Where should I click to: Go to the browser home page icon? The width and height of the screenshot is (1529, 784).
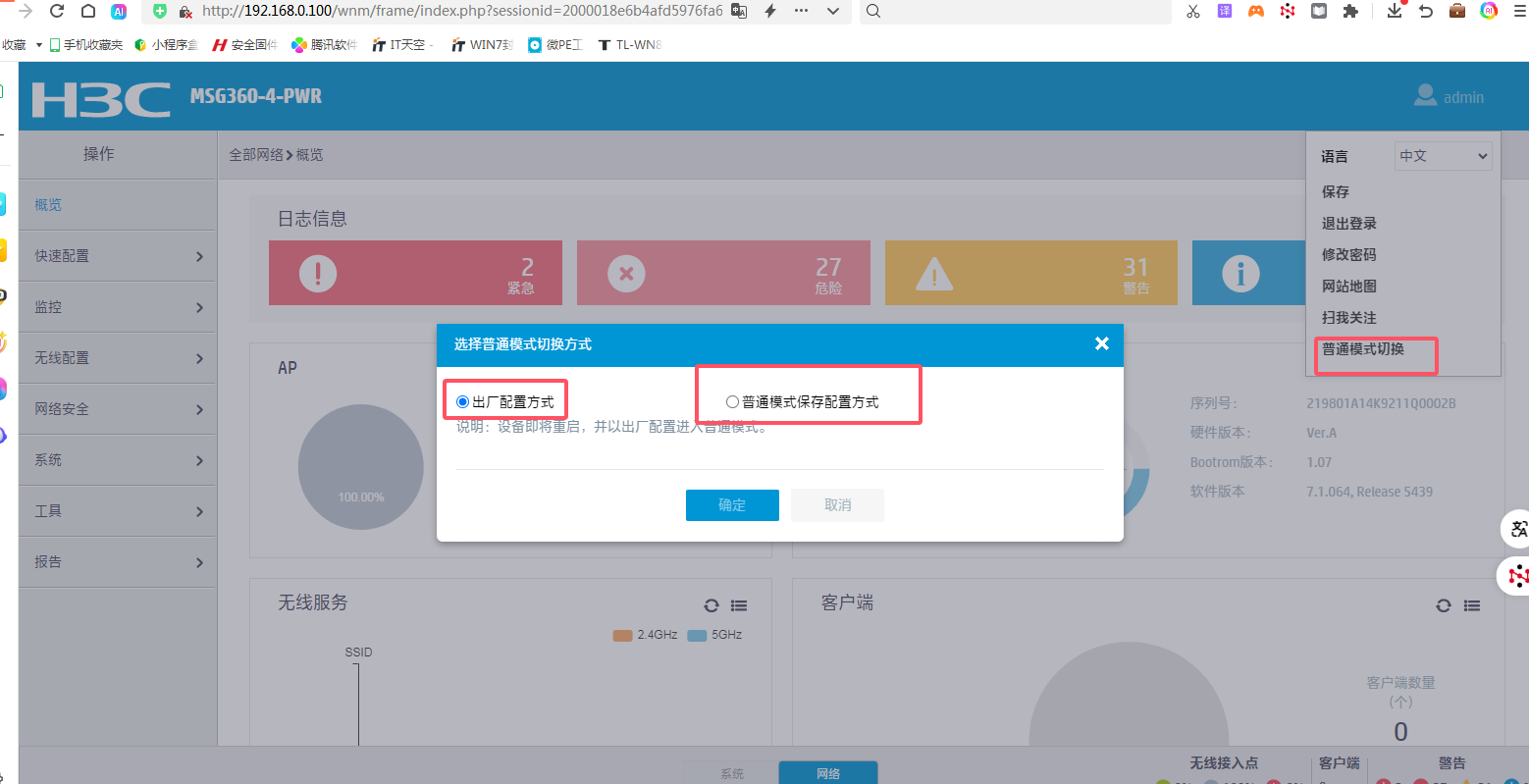click(x=88, y=12)
